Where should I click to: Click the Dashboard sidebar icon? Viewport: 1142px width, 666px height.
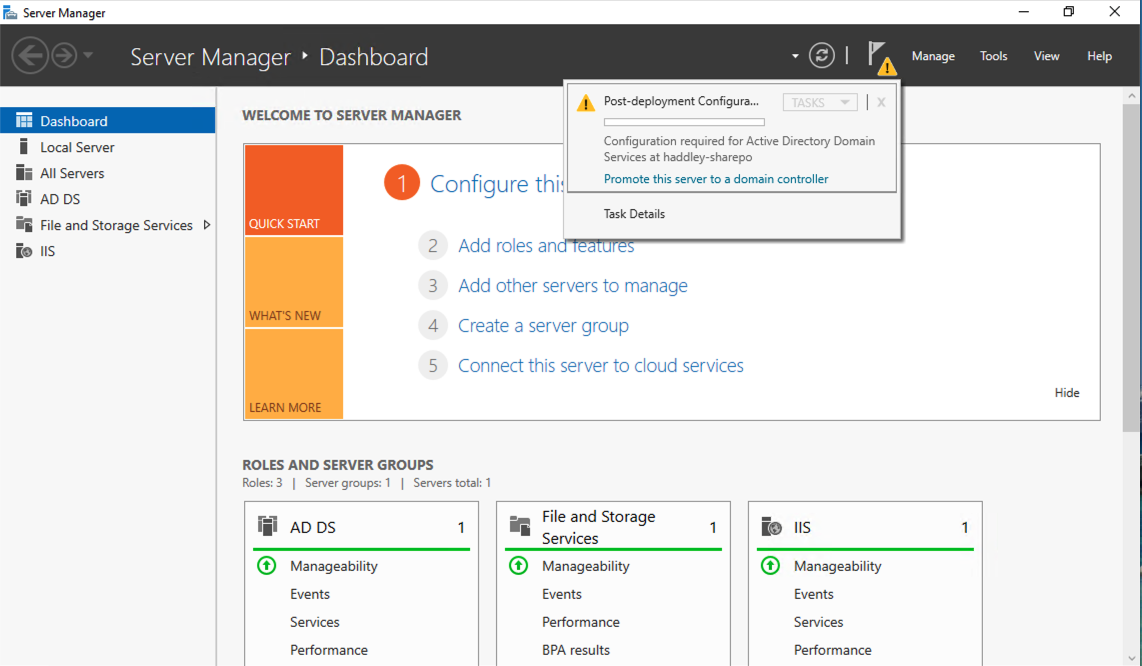[x=24, y=120]
